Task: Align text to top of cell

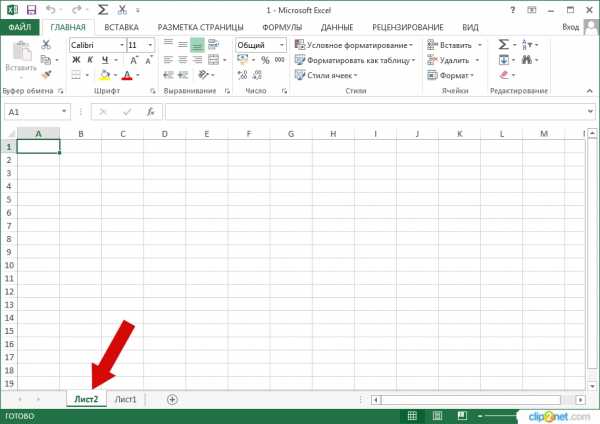Action: coord(168,45)
